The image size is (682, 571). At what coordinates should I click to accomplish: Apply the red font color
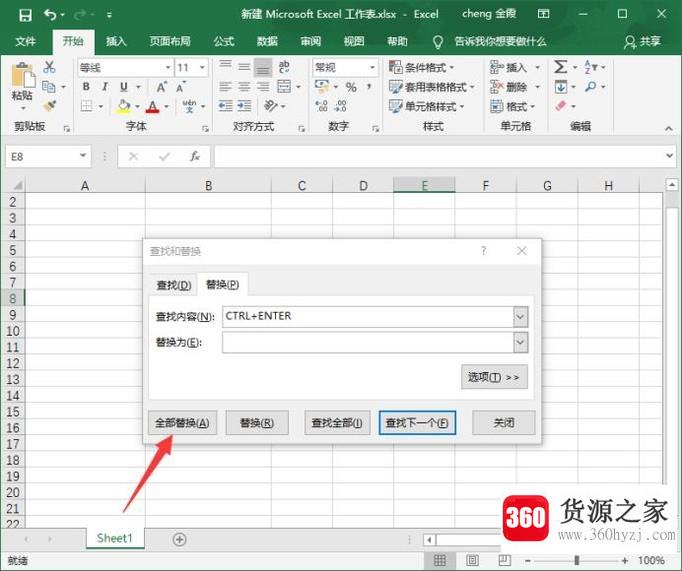pyautogui.click(x=153, y=106)
